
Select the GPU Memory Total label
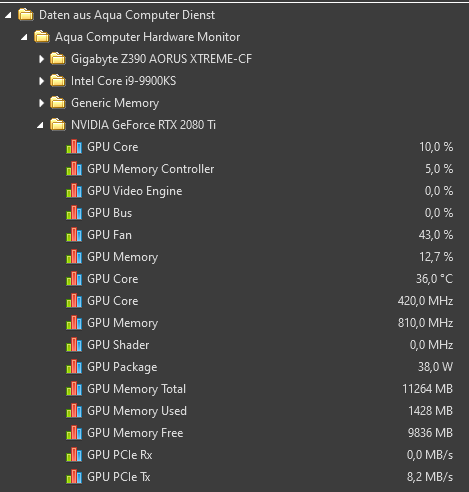[136, 389]
